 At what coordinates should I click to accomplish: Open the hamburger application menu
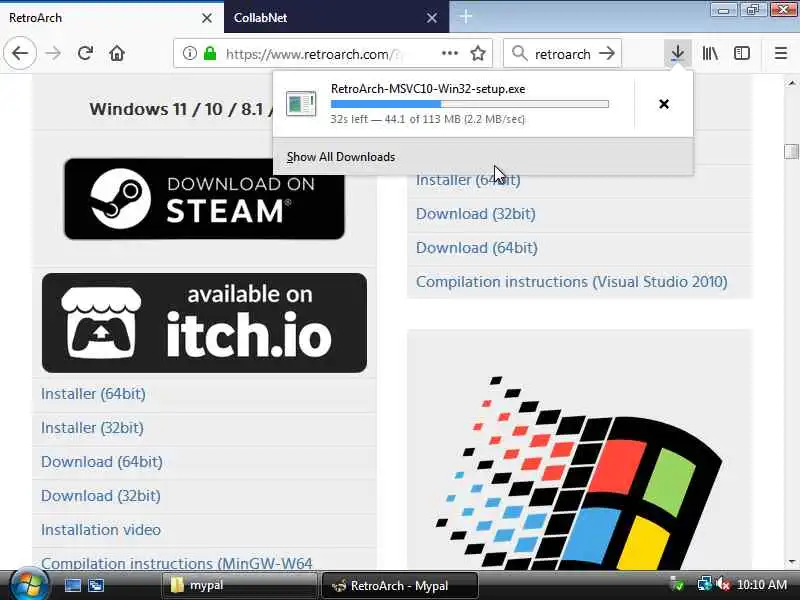pyautogui.click(x=781, y=53)
